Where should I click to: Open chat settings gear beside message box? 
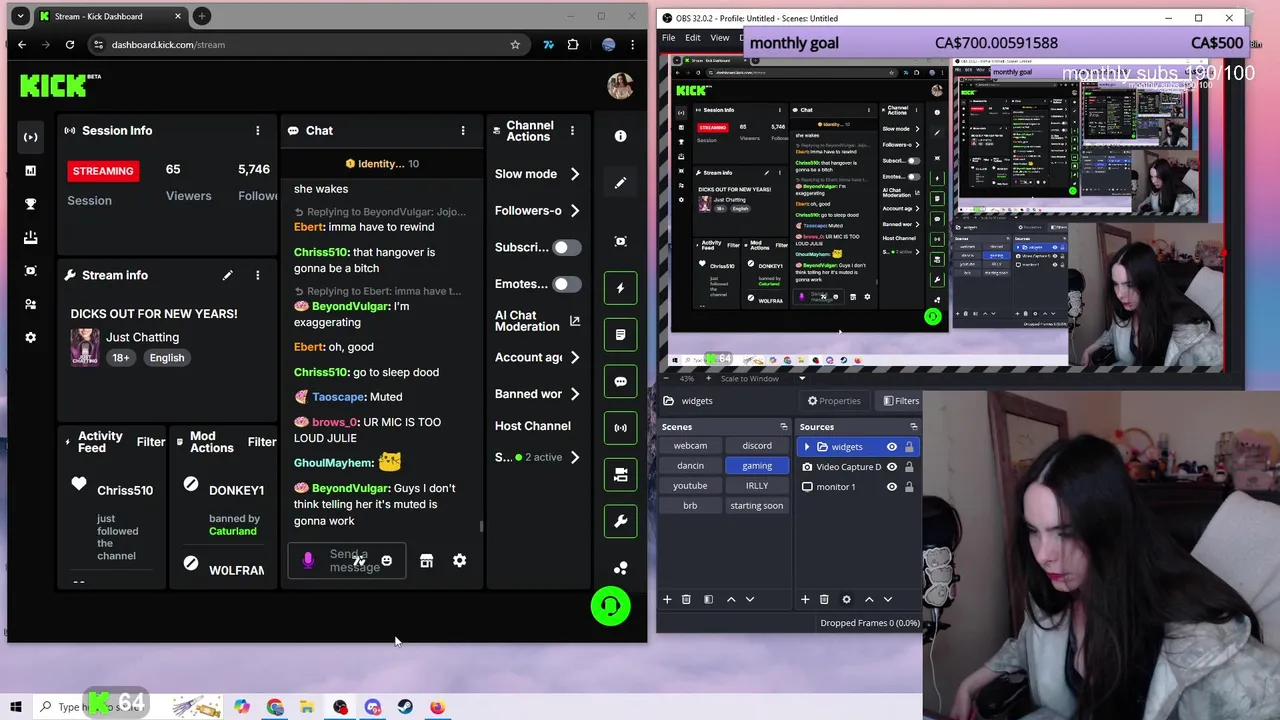pyautogui.click(x=459, y=561)
